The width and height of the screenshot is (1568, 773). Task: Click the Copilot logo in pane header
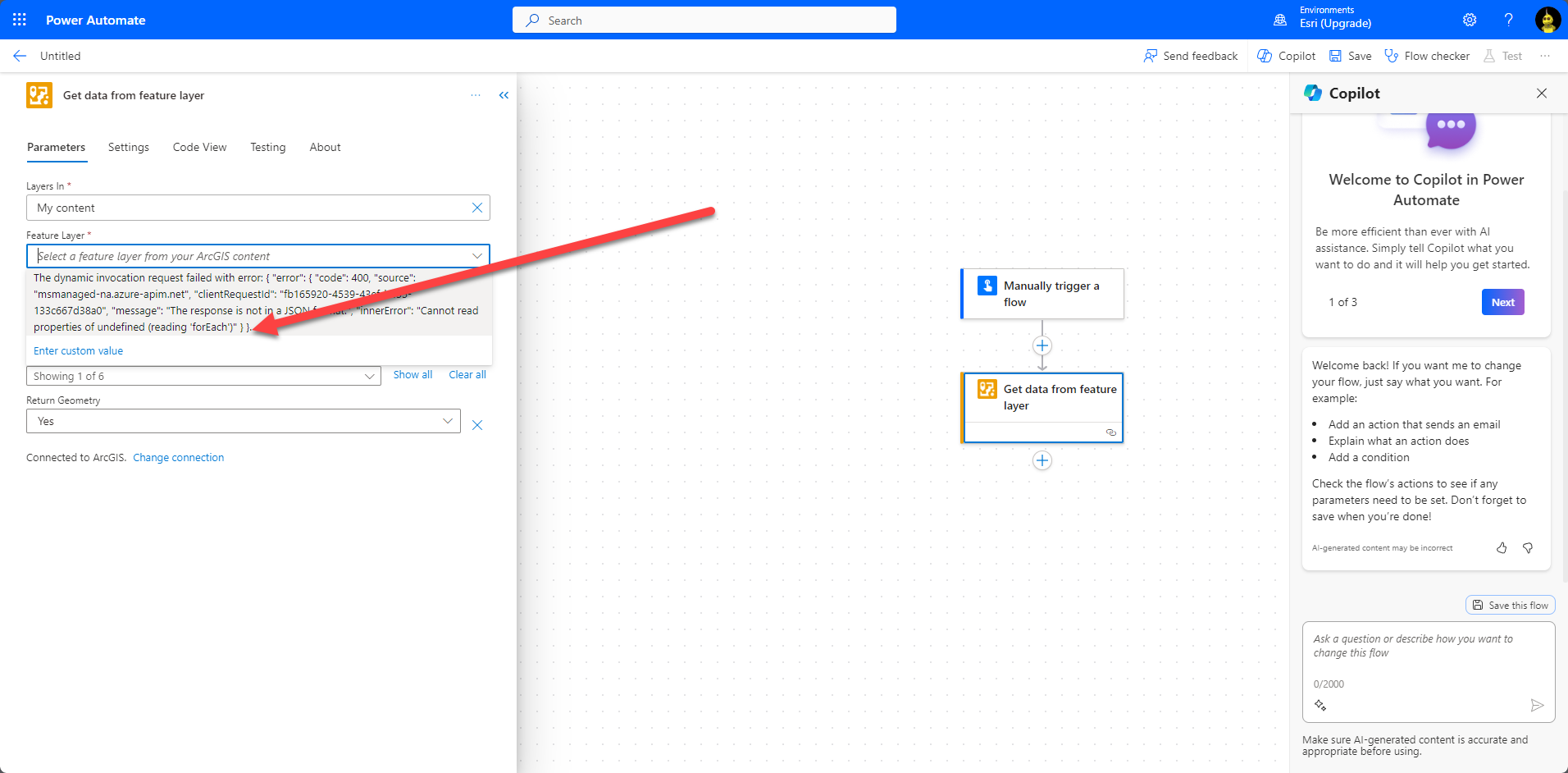tap(1313, 94)
